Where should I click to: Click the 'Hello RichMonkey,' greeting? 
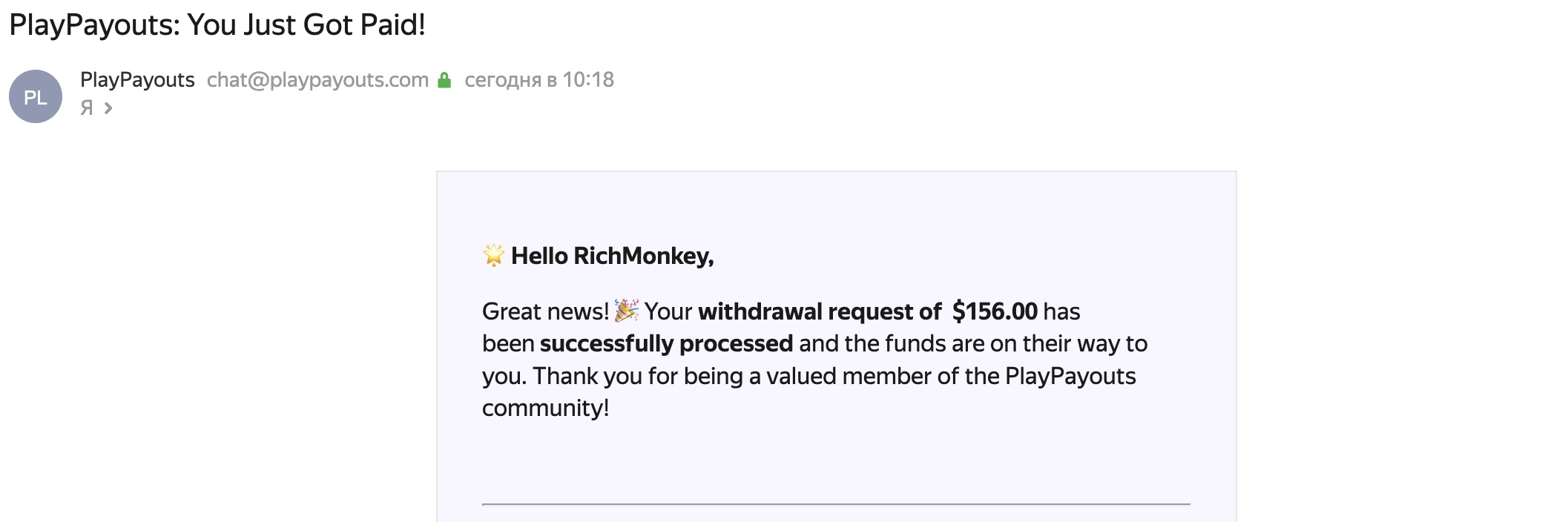[x=612, y=256]
